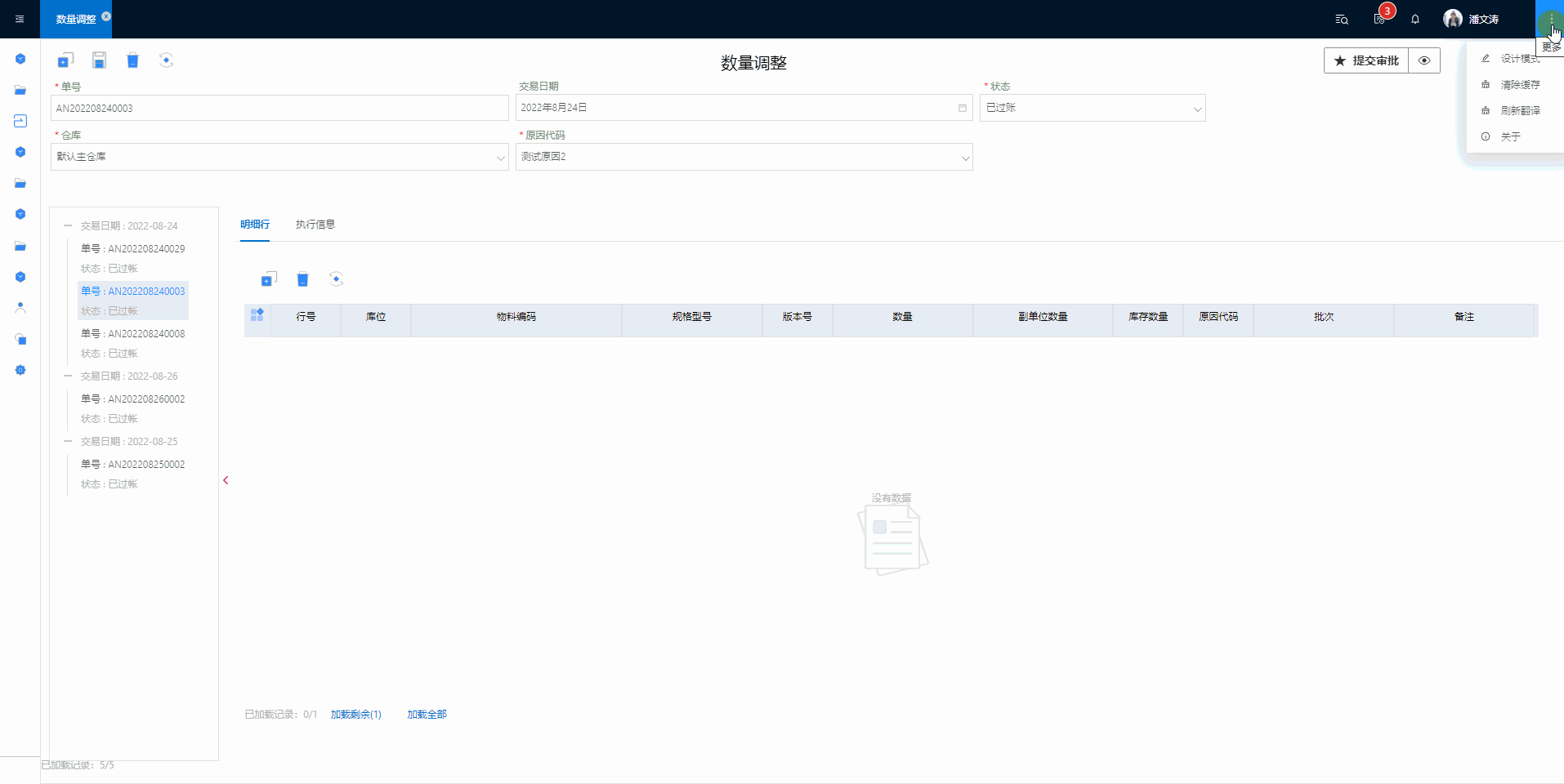Screen dimensions: 1564x784
Task: Collapse the 2022-08-24 date tree group
Action: point(68,225)
